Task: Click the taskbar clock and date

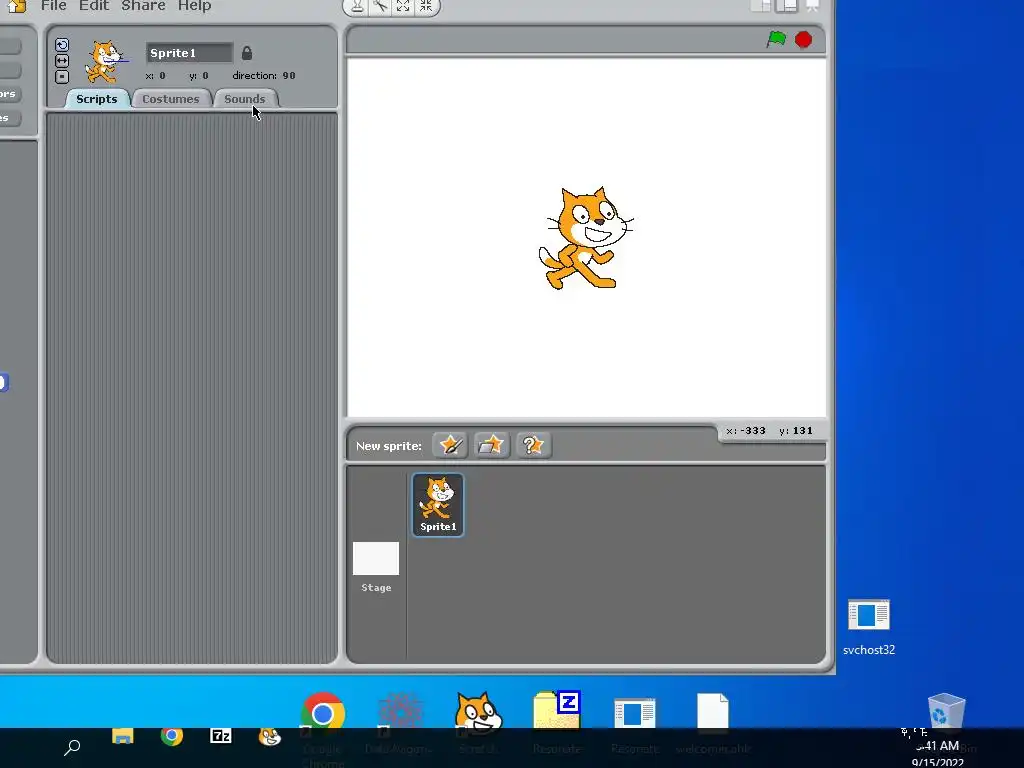Action: coord(938,754)
